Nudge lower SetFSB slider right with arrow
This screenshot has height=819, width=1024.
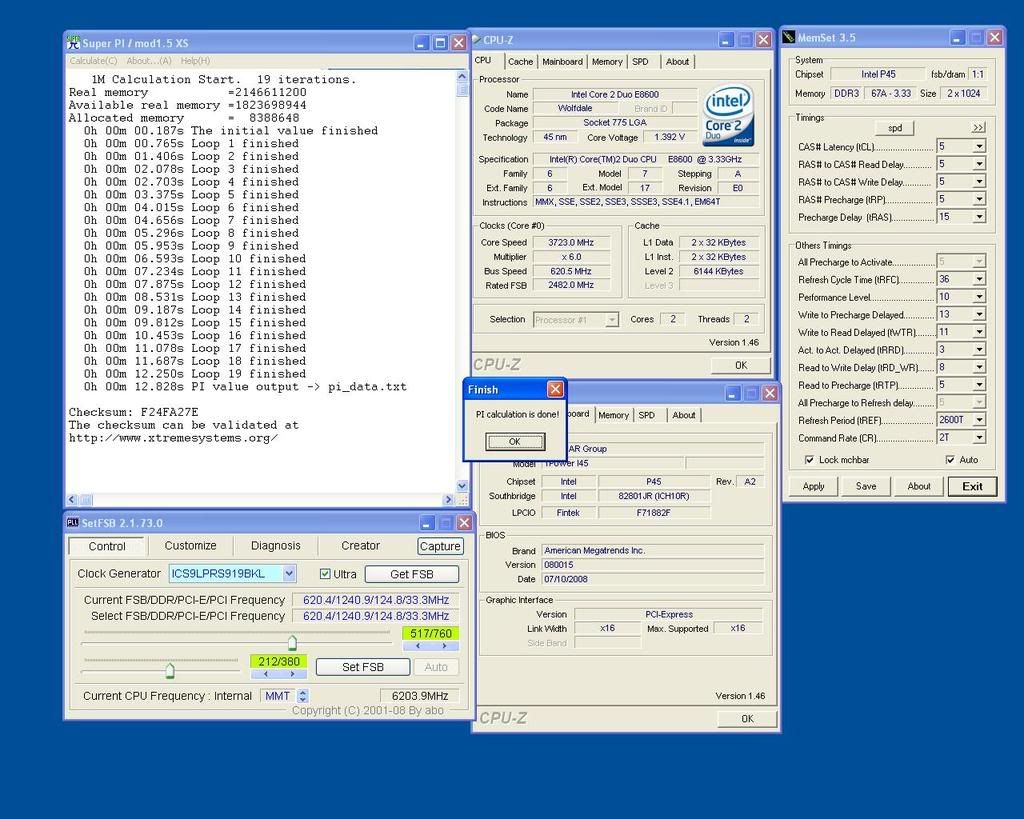tap(293, 673)
